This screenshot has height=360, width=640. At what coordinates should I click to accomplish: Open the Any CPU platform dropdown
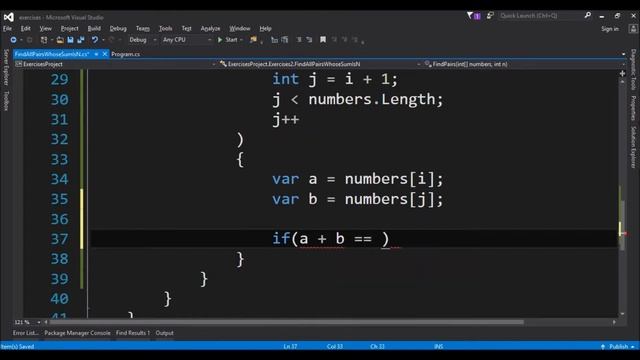[x=187, y=40]
